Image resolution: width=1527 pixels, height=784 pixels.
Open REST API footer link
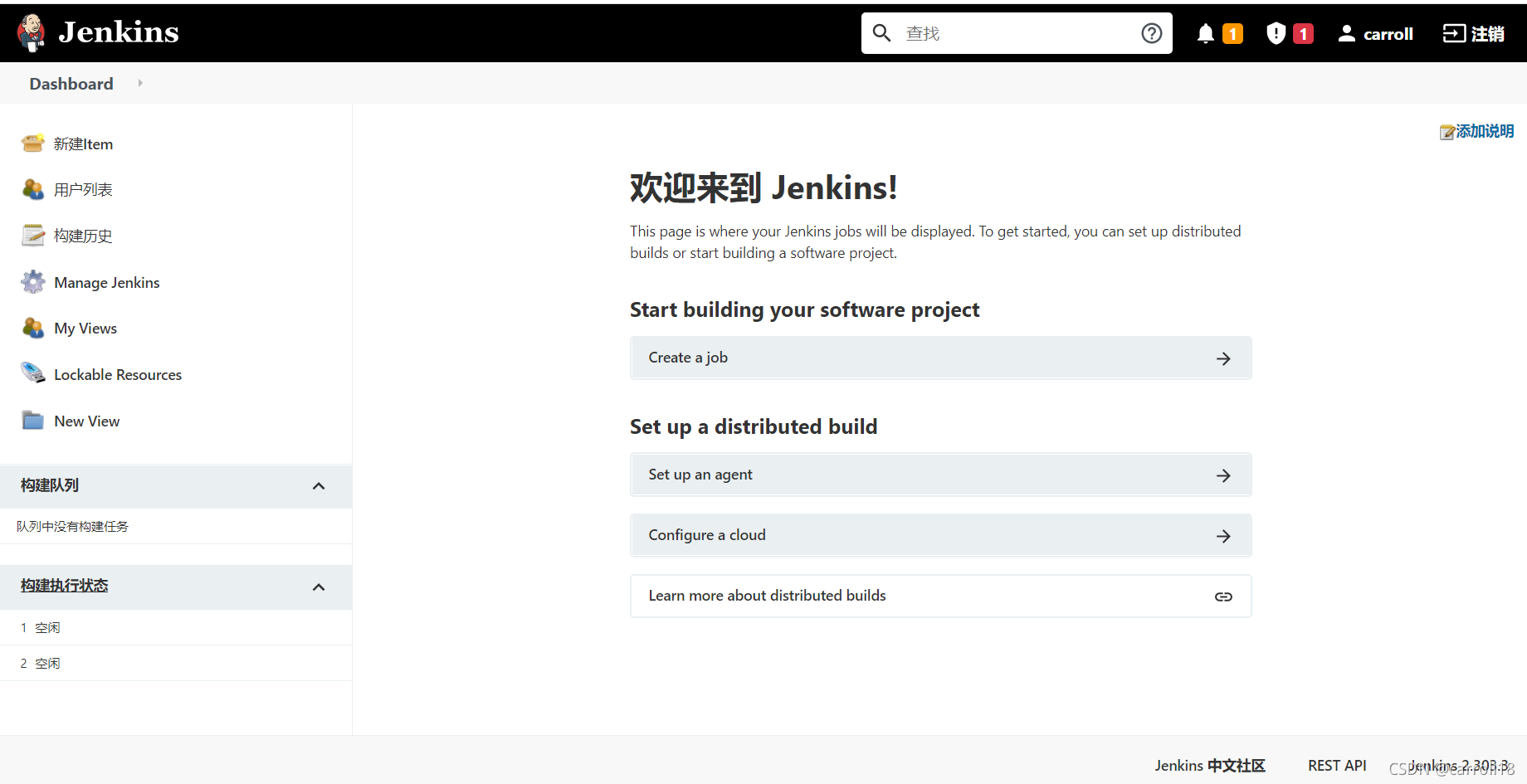1337,766
